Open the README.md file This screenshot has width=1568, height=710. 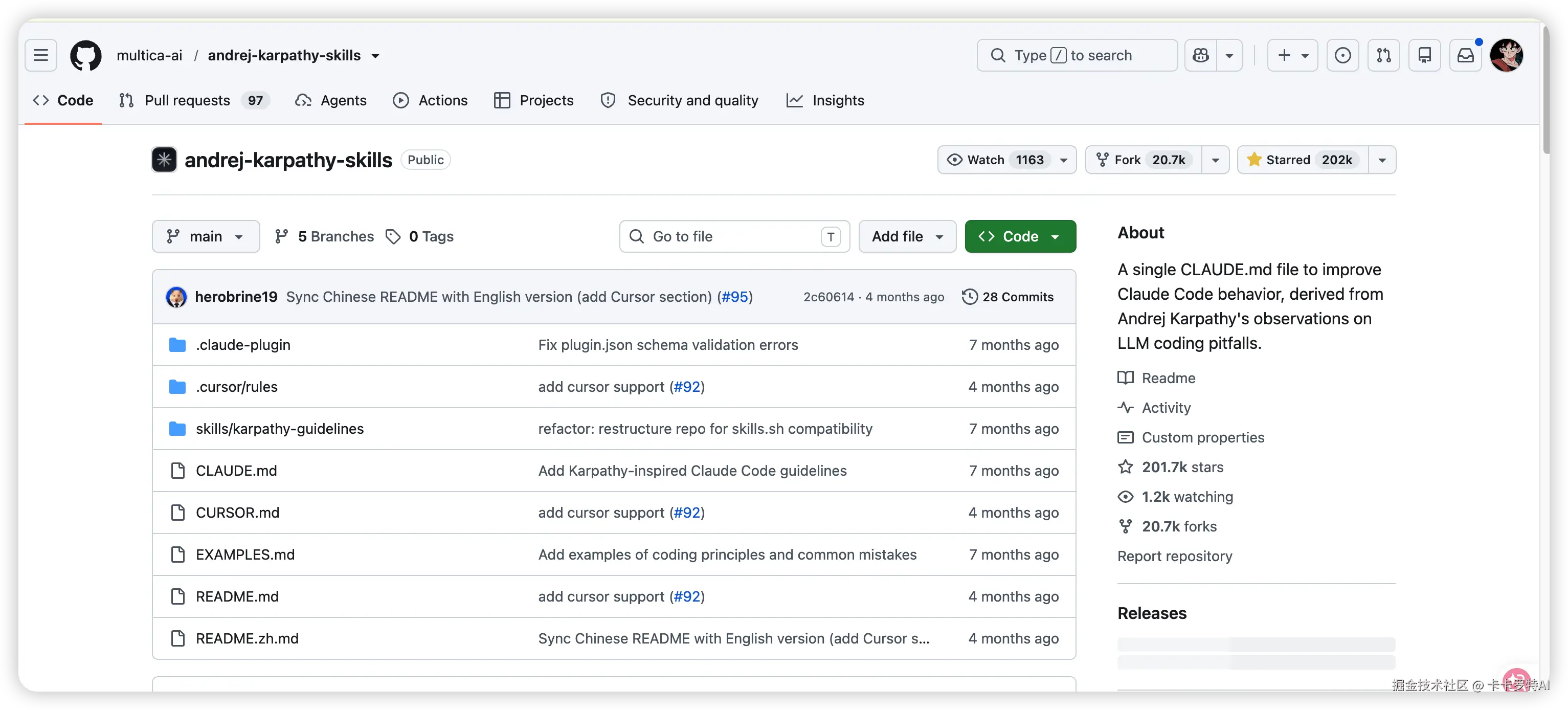tap(237, 597)
